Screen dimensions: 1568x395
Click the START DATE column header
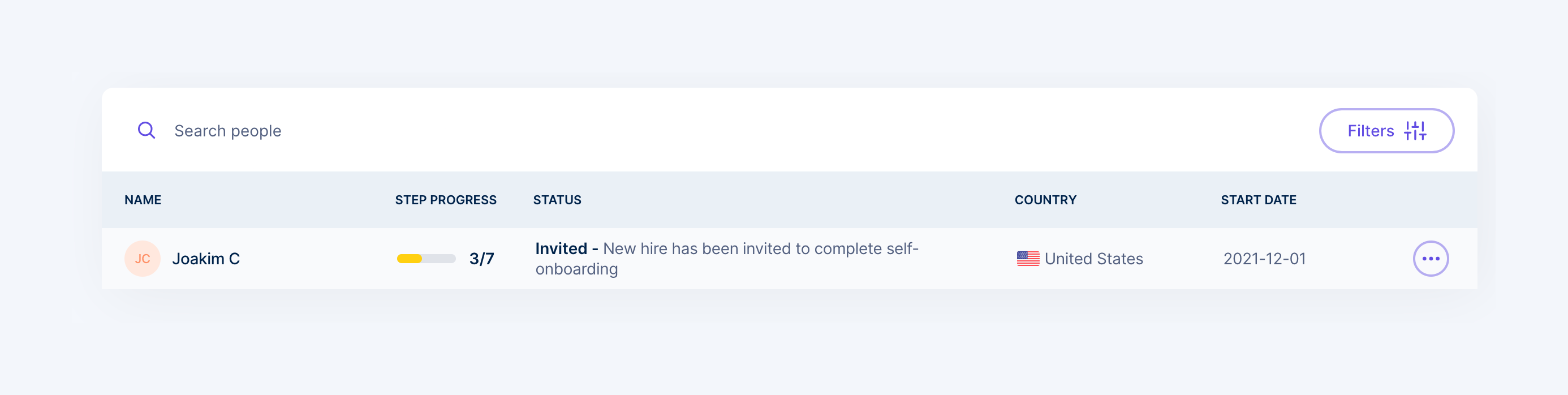tap(1258, 200)
